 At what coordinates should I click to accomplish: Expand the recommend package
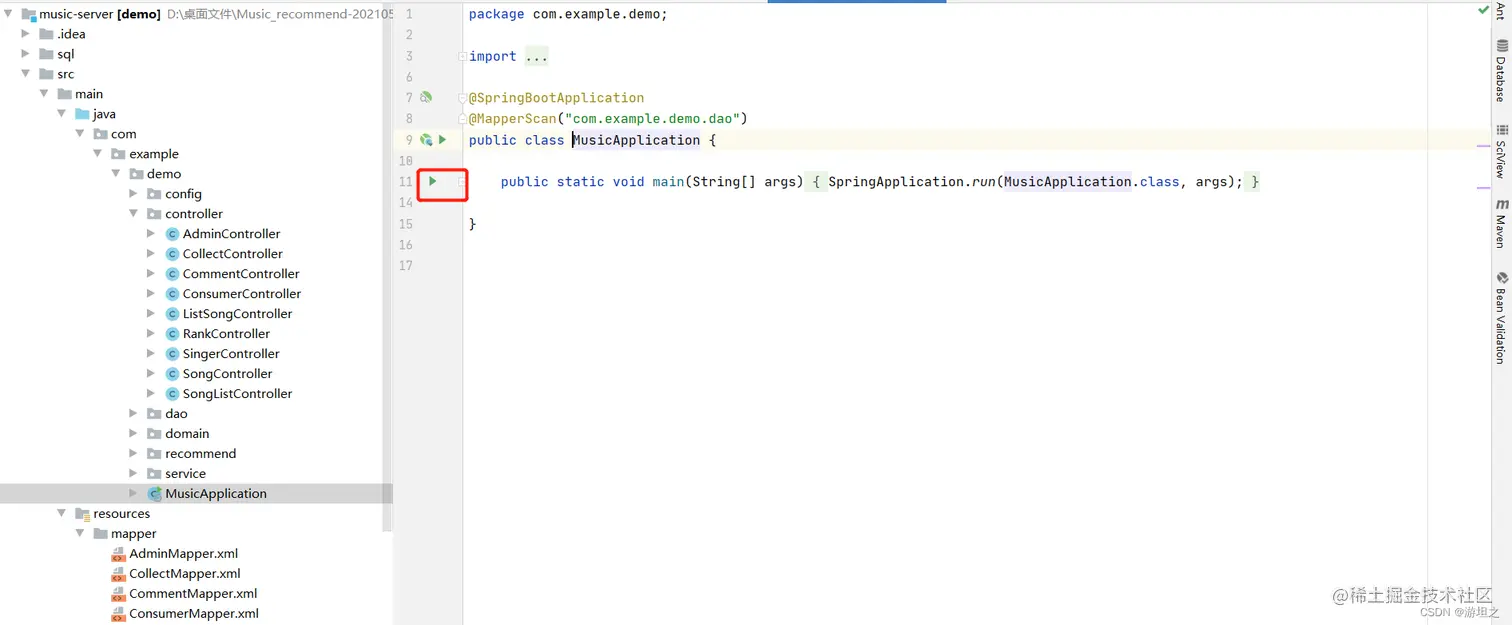(x=134, y=454)
